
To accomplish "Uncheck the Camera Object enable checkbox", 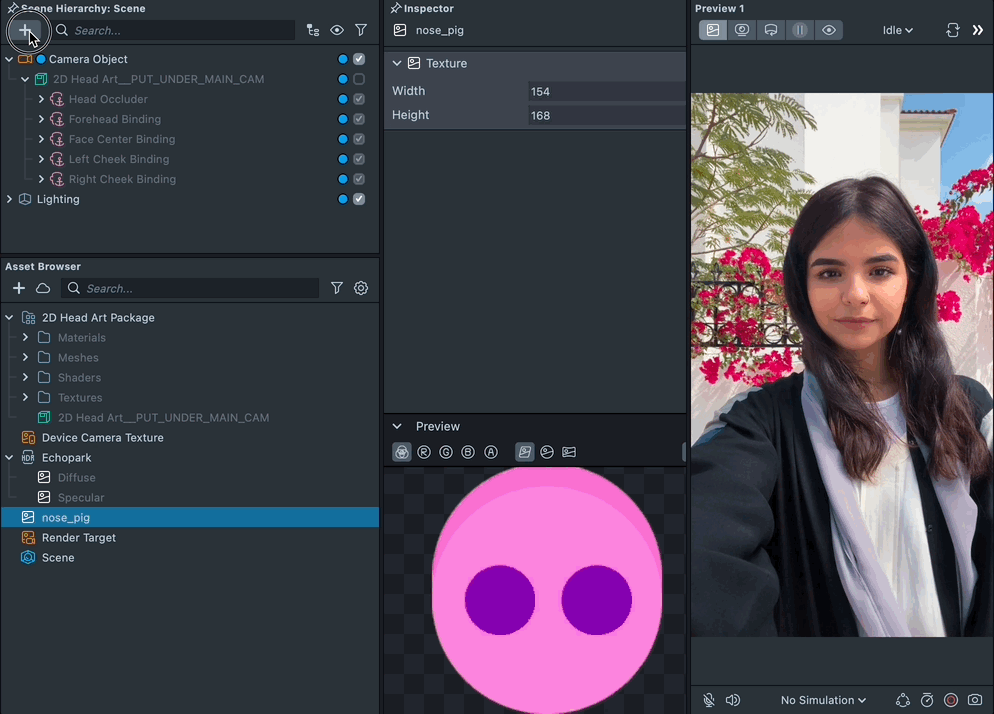I will 359,59.
